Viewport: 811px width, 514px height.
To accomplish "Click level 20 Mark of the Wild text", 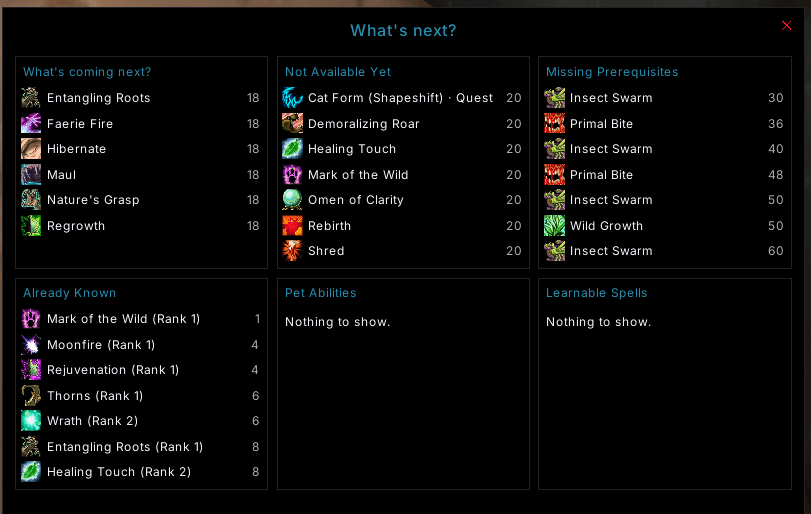I will [x=358, y=175].
